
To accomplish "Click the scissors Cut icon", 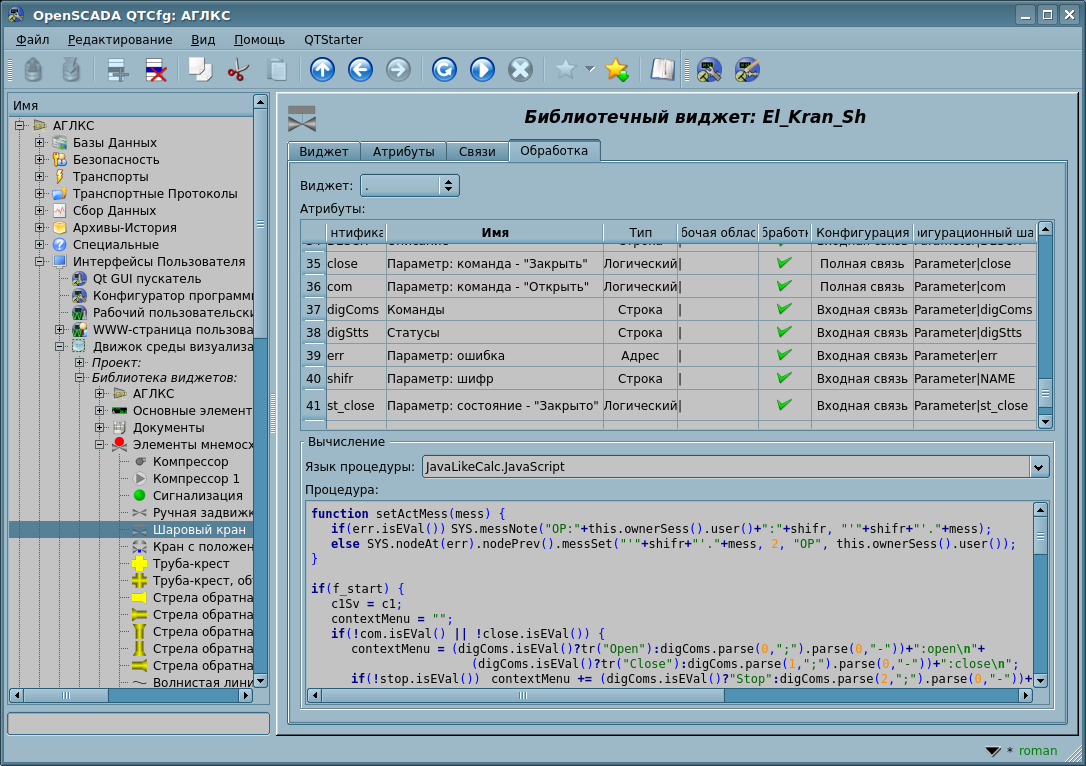I will point(238,70).
